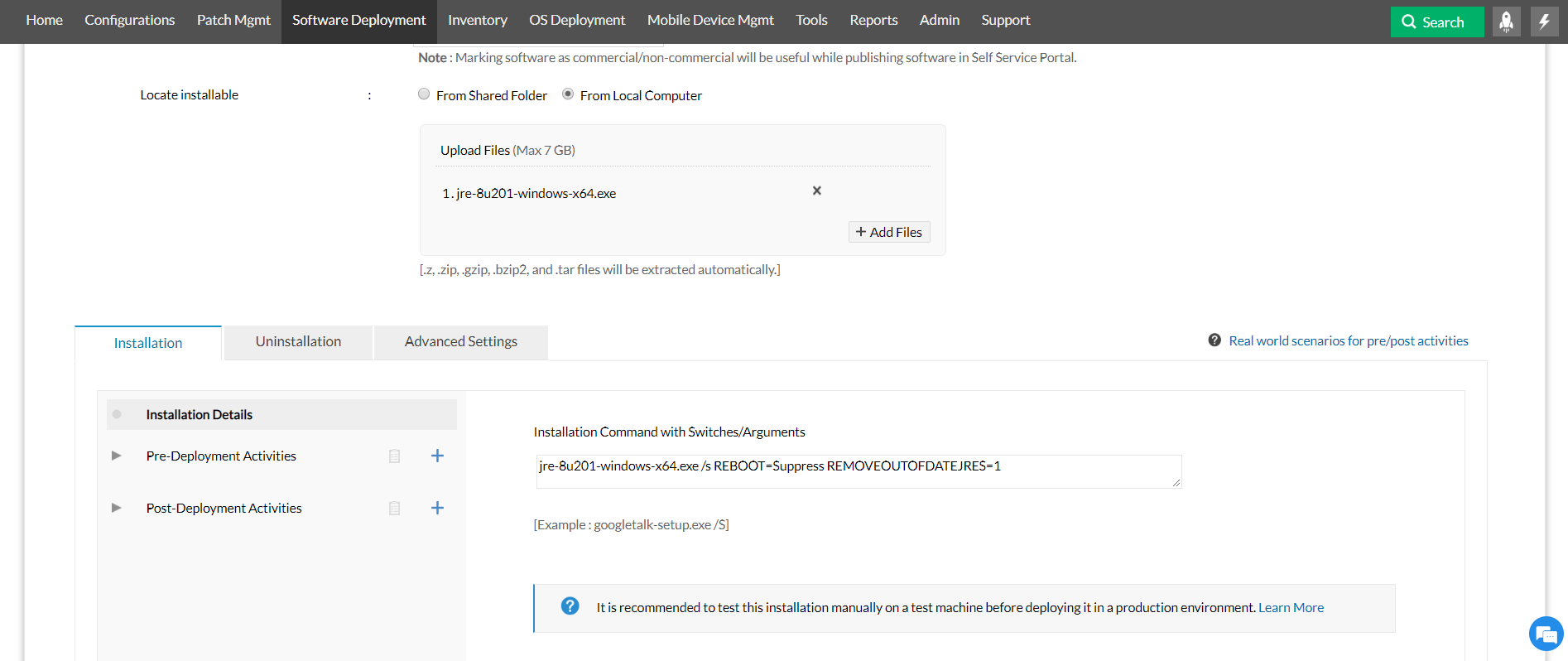
Task: Select the From Local Computer option
Action: pyautogui.click(x=568, y=94)
